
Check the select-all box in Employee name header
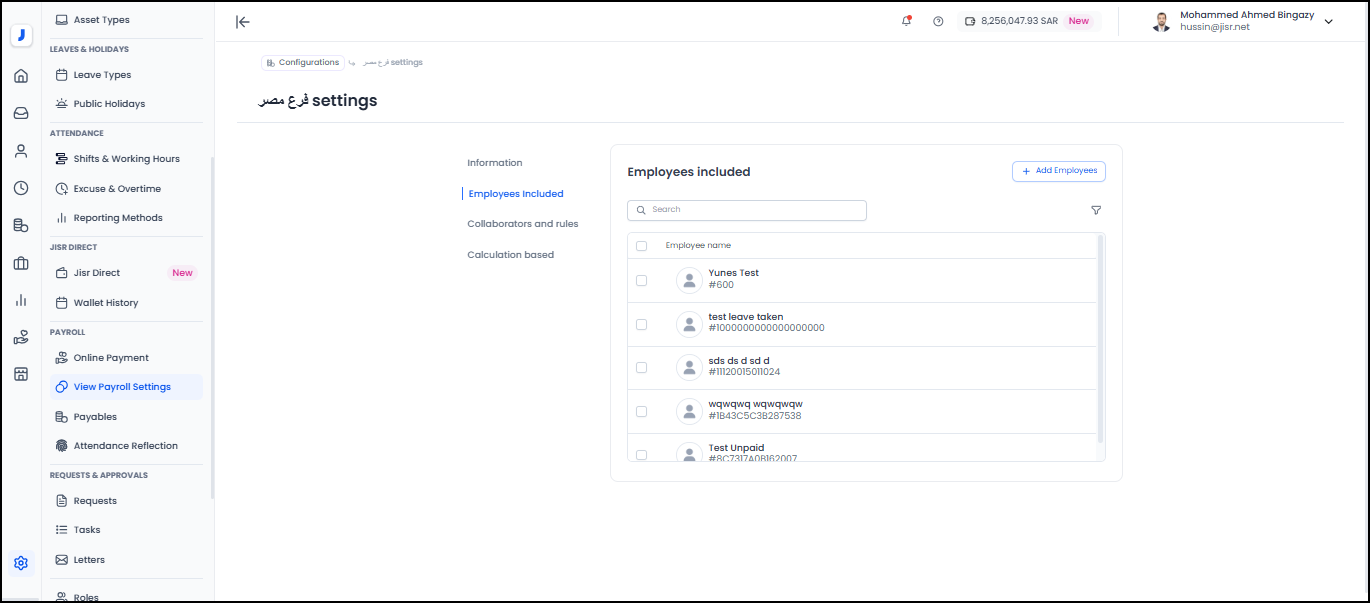point(641,245)
